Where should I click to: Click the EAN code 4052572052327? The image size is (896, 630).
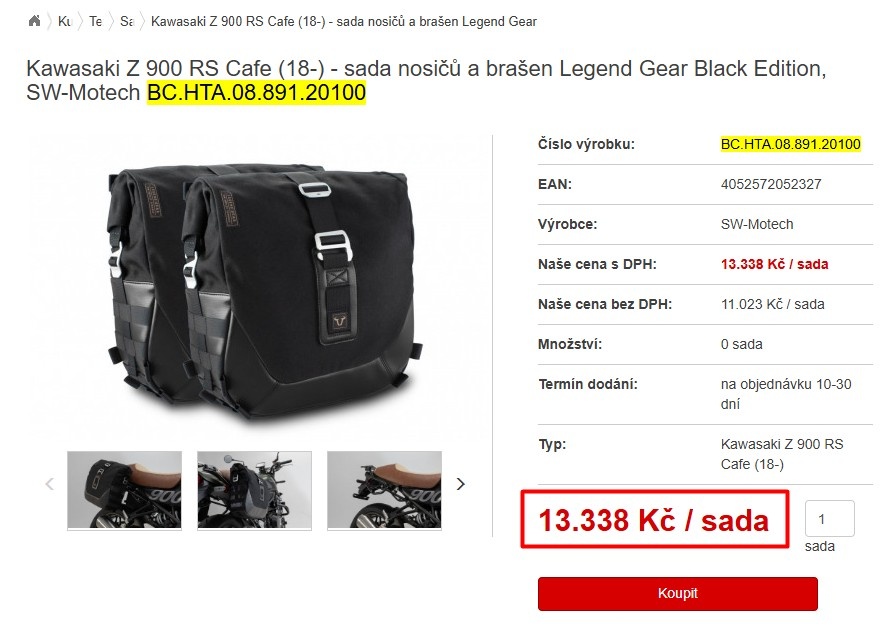771,184
